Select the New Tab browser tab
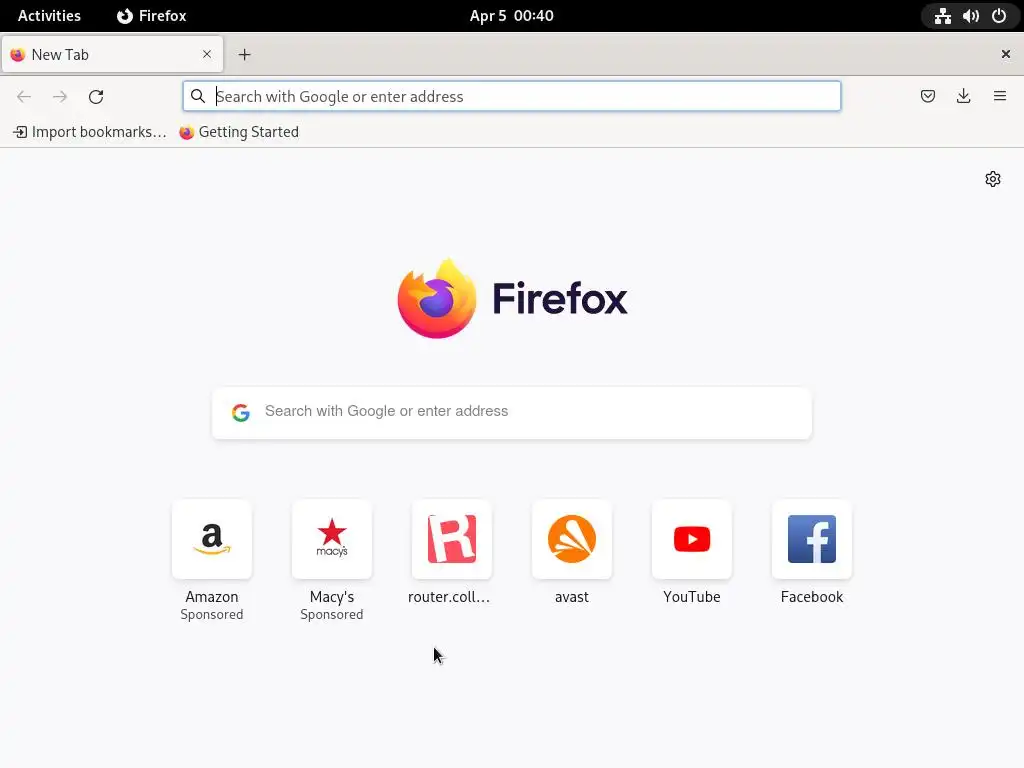This screenshot has height=768, width=1024. tap(112, 54)
